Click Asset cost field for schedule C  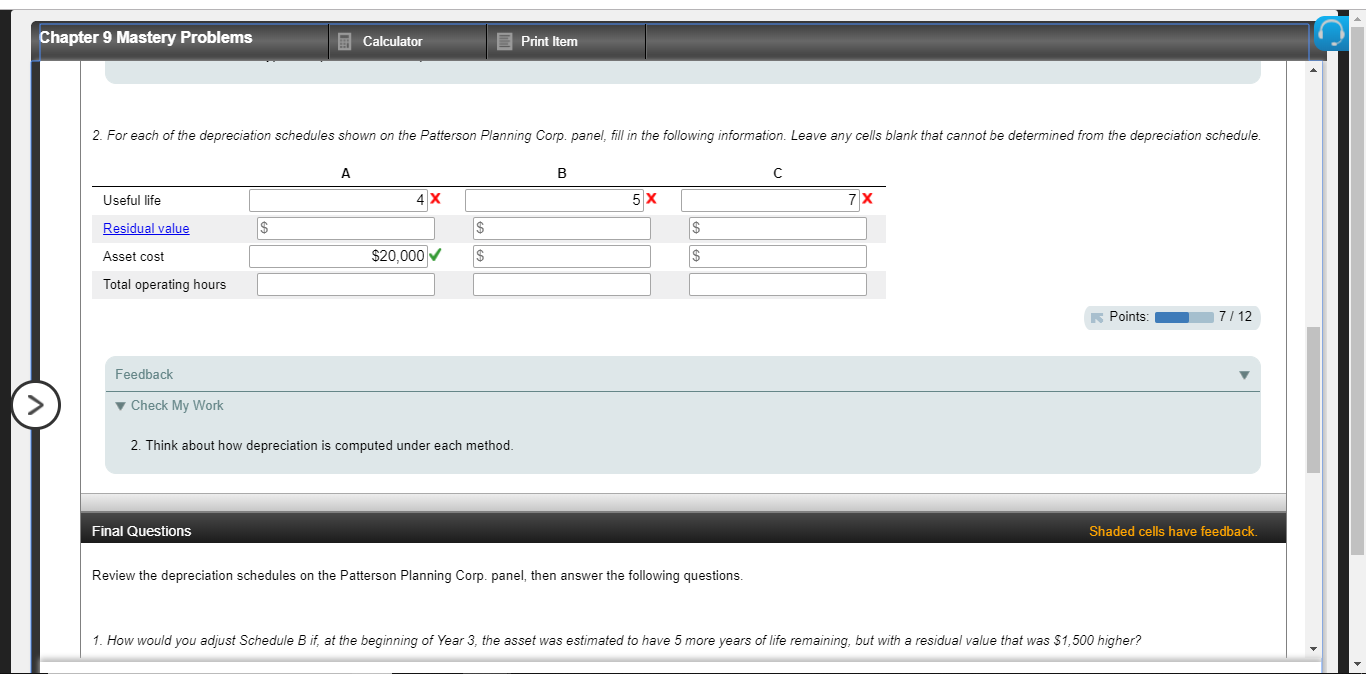point(778,256)
